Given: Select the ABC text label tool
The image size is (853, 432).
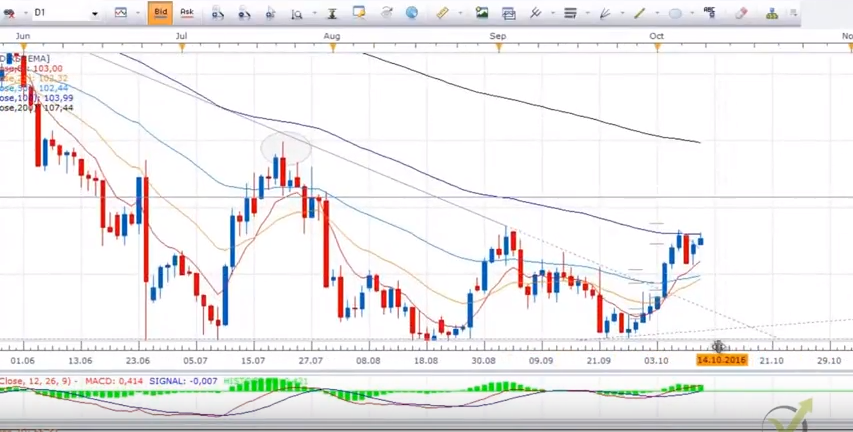Looking at the screenshot, I should (x=709, y=12).
